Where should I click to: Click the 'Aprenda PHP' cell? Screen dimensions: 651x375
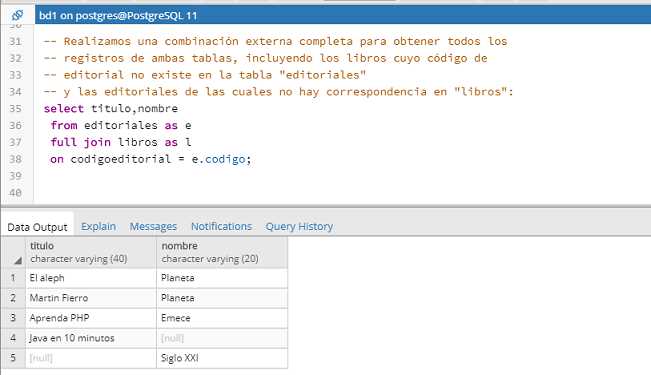[91, 318]
